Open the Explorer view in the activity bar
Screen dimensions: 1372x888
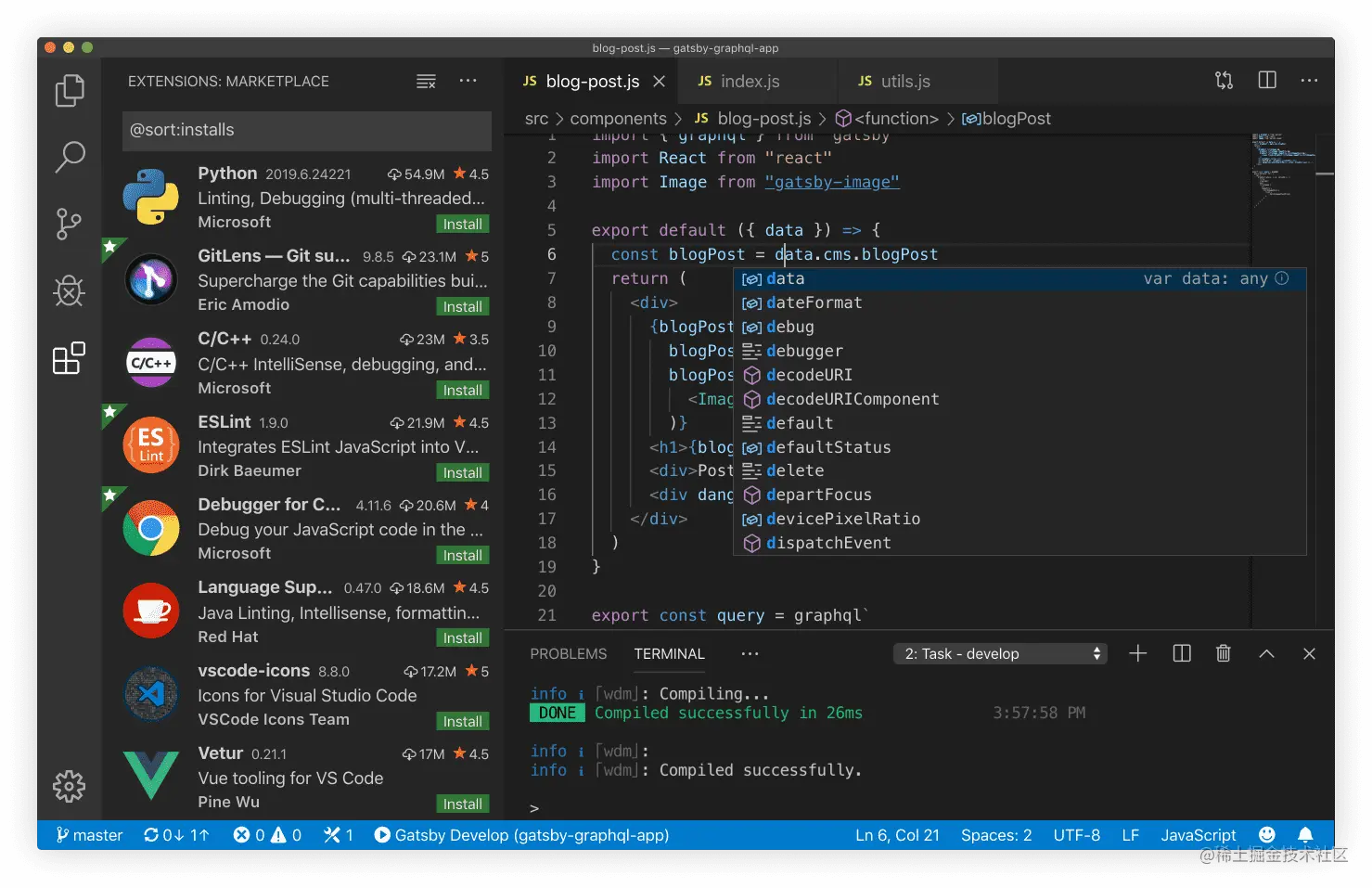pyautogui.click(x=69, y=90)
